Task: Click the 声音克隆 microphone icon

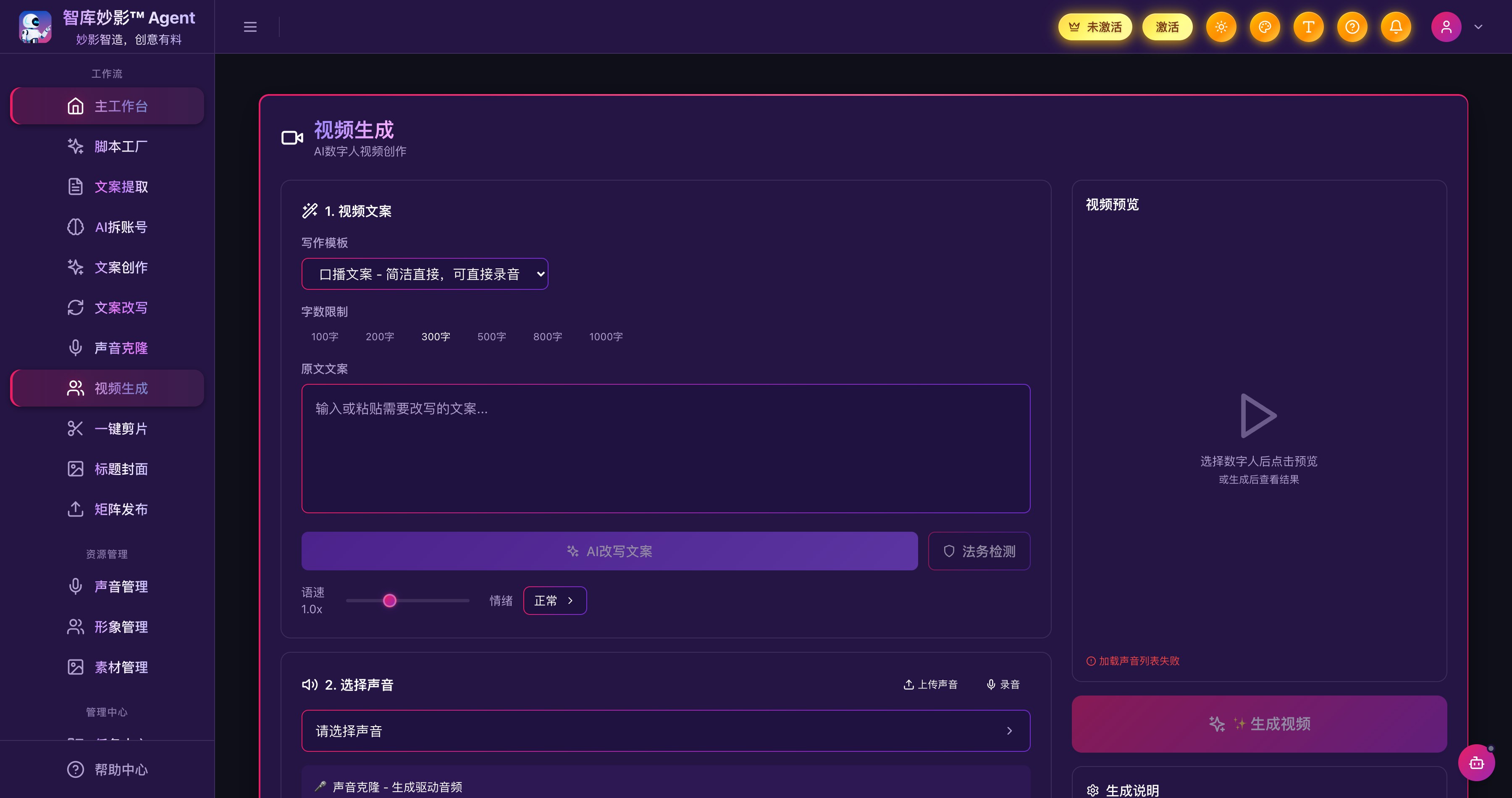Action: pos(75,348)
